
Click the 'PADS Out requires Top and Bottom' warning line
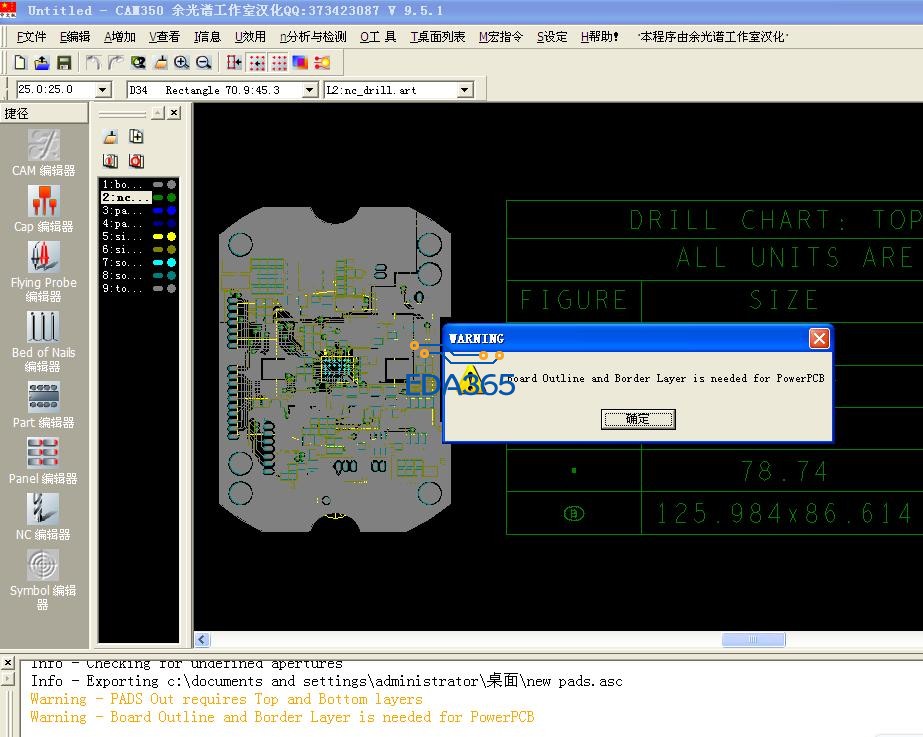pyautogui.click(x=227, y=699)
